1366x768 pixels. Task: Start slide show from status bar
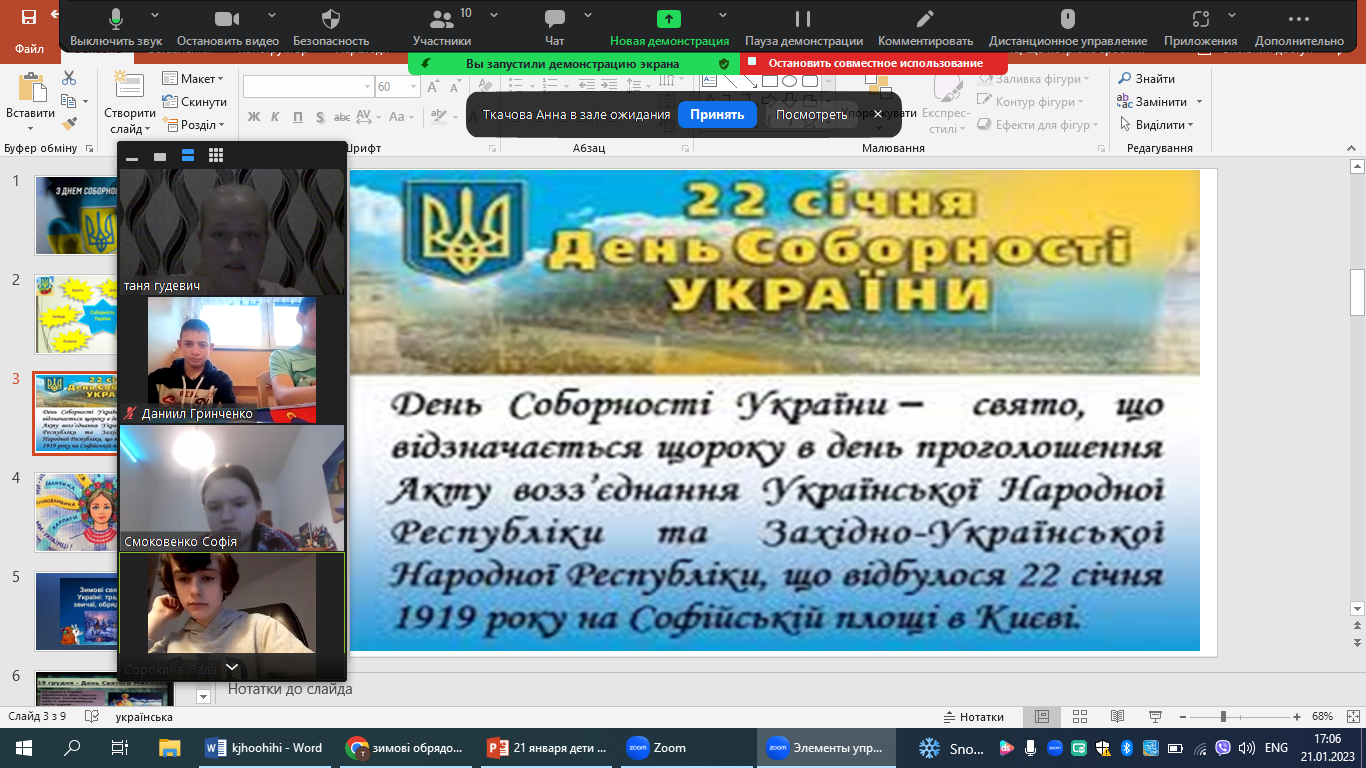coord(1153,717)
